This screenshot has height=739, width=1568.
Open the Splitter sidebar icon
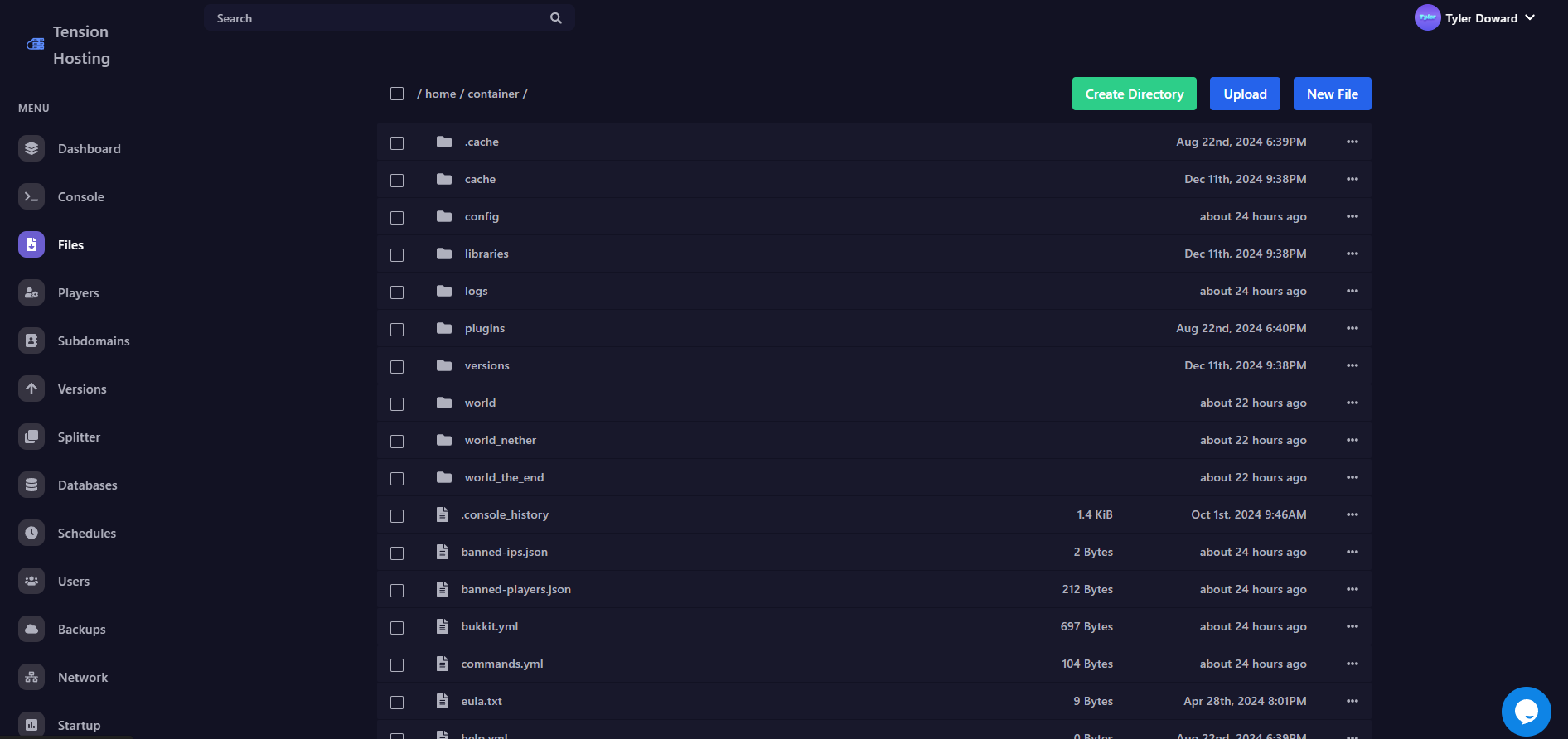pyautogui.click(x=31, y=437)
